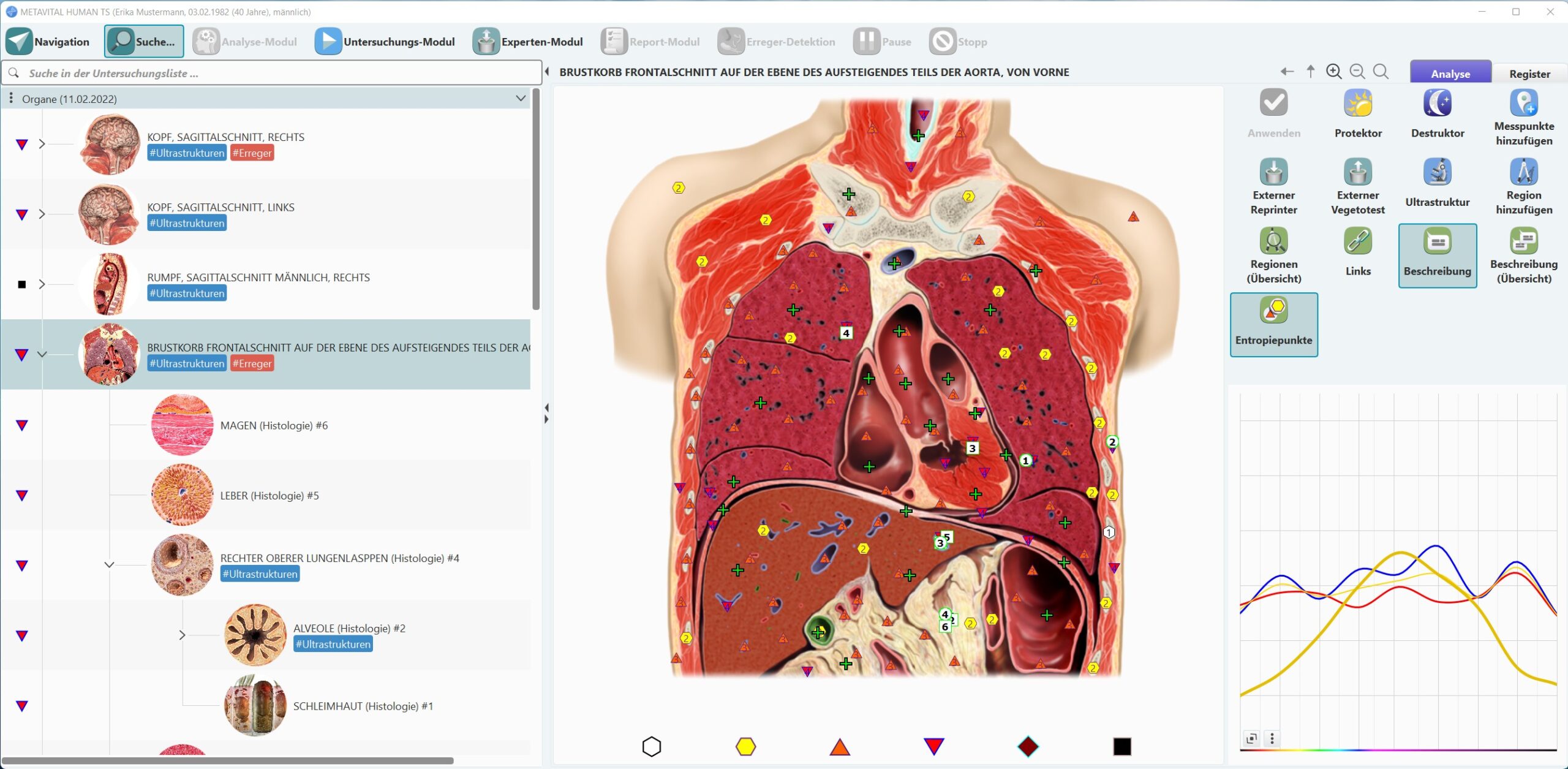Expand KOPF, SAGITTALSCHNITT, RECHTS tree item

[x=42, y=144]
